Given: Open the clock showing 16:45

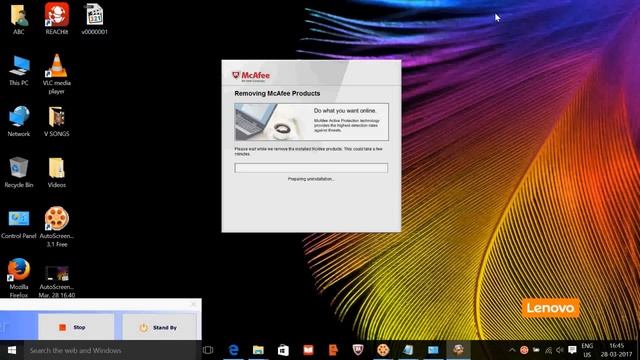Looking at the screenshot, I should 616,350.
